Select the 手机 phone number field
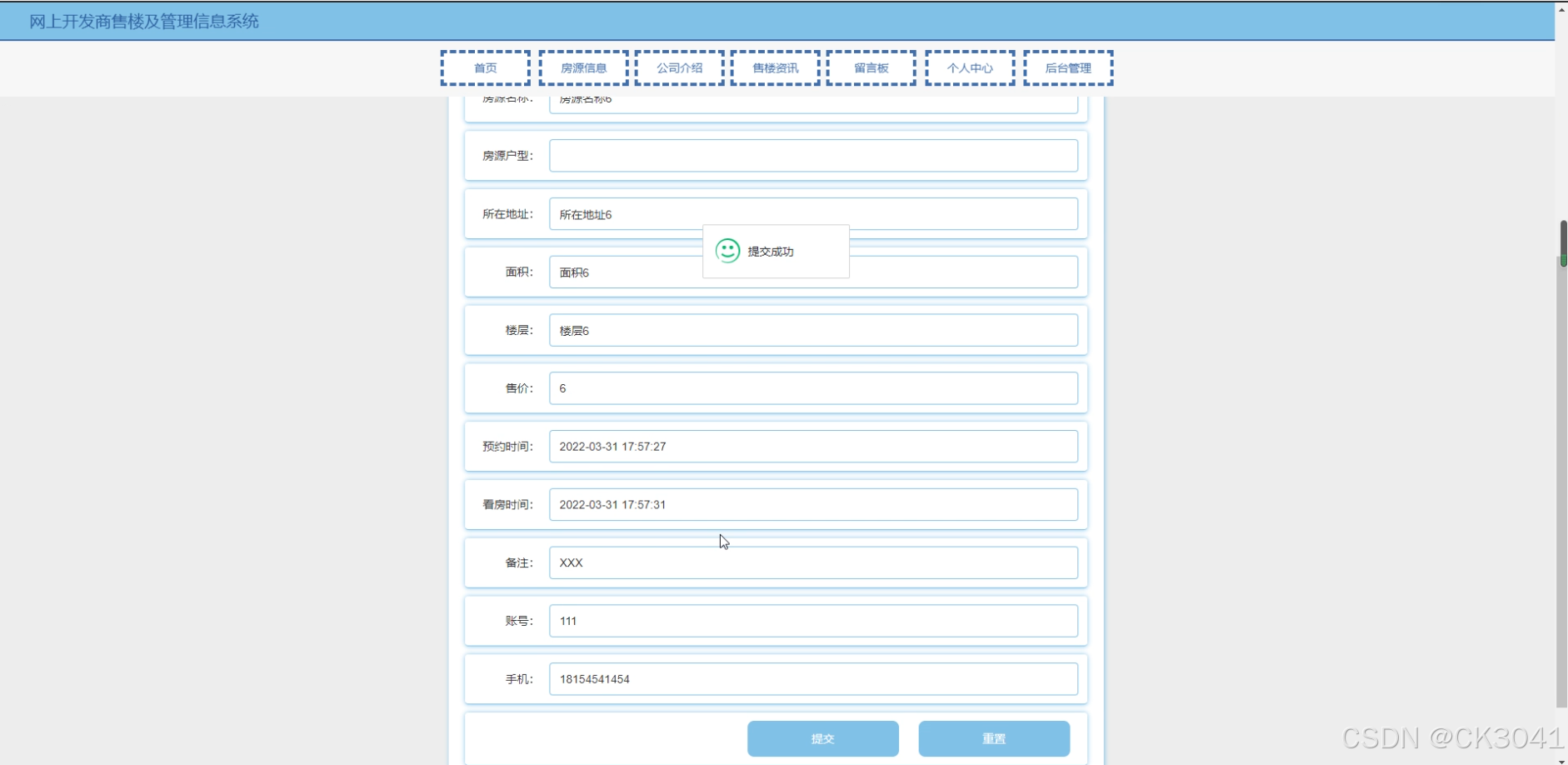The width and height of the screenshot is (1568, 765). pos(812,678)
